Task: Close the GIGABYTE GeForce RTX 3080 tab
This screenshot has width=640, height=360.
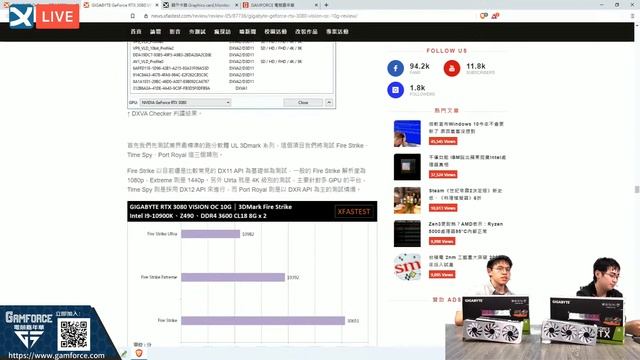Action: [x=157, y=5]
